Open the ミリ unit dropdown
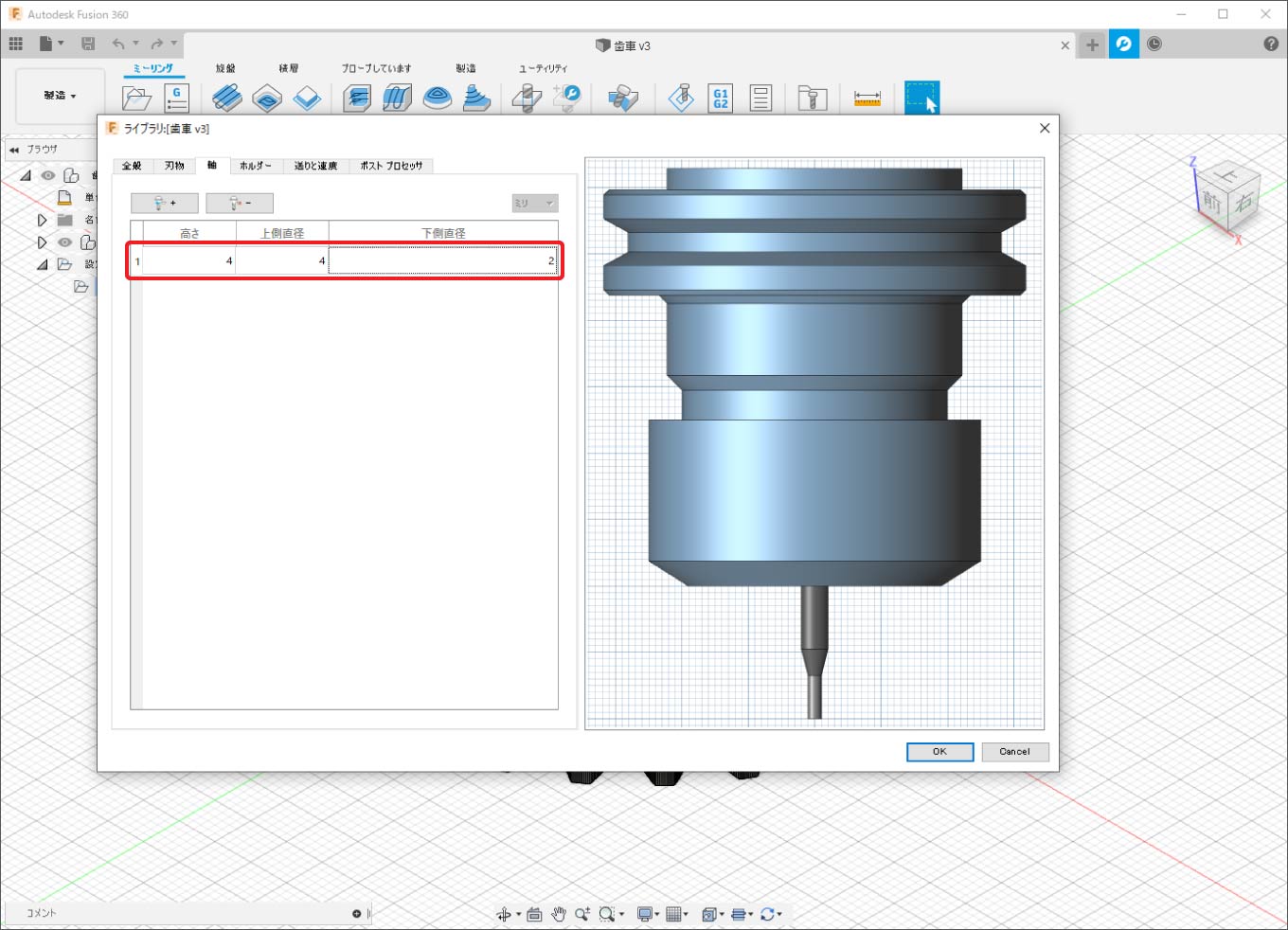The height and width of the screenshot is (930, 1288). tap(535, 204)
